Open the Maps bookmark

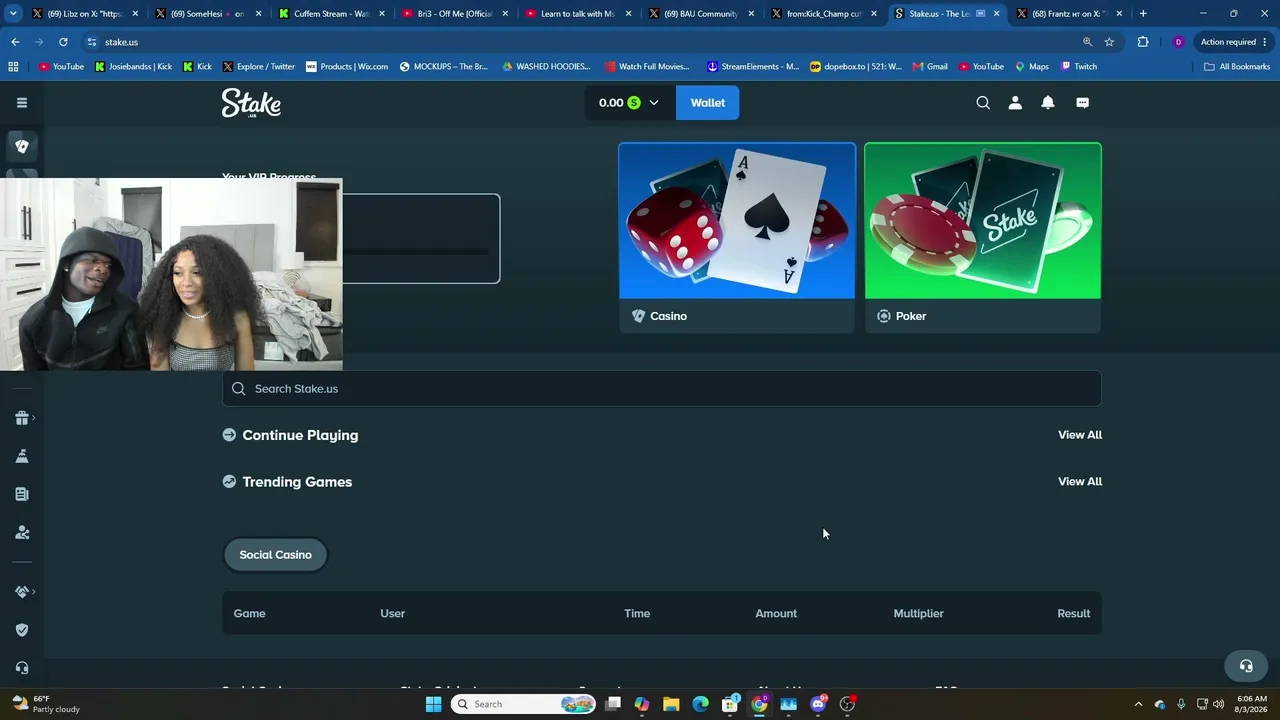[x=1032, y=67]
